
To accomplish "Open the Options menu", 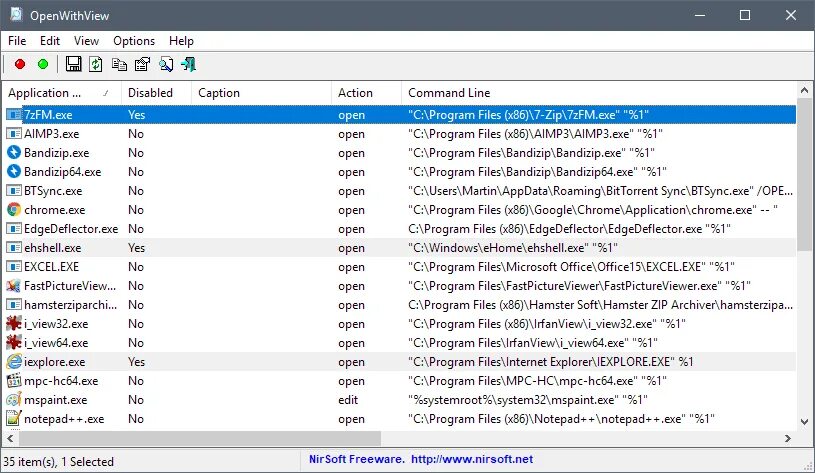I will (x=134, y=41).
